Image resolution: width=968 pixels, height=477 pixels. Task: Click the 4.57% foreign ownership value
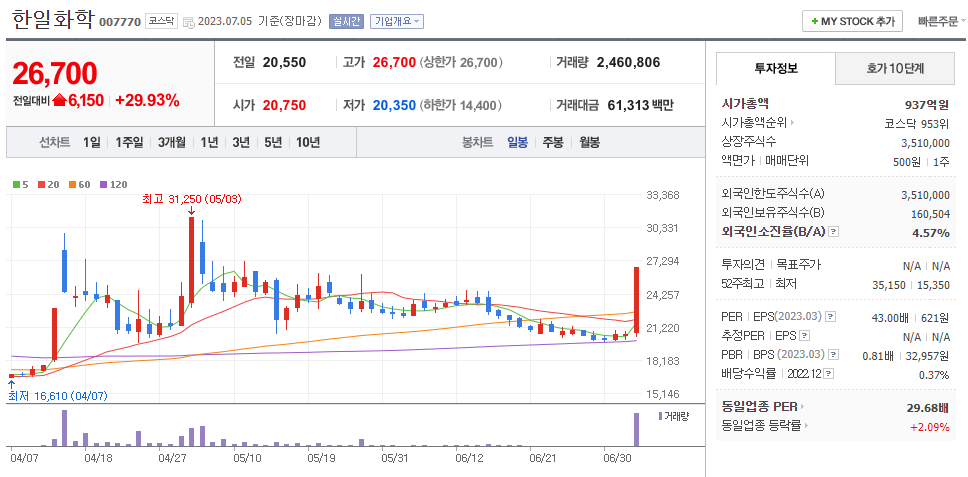click(x=930, y=233)
